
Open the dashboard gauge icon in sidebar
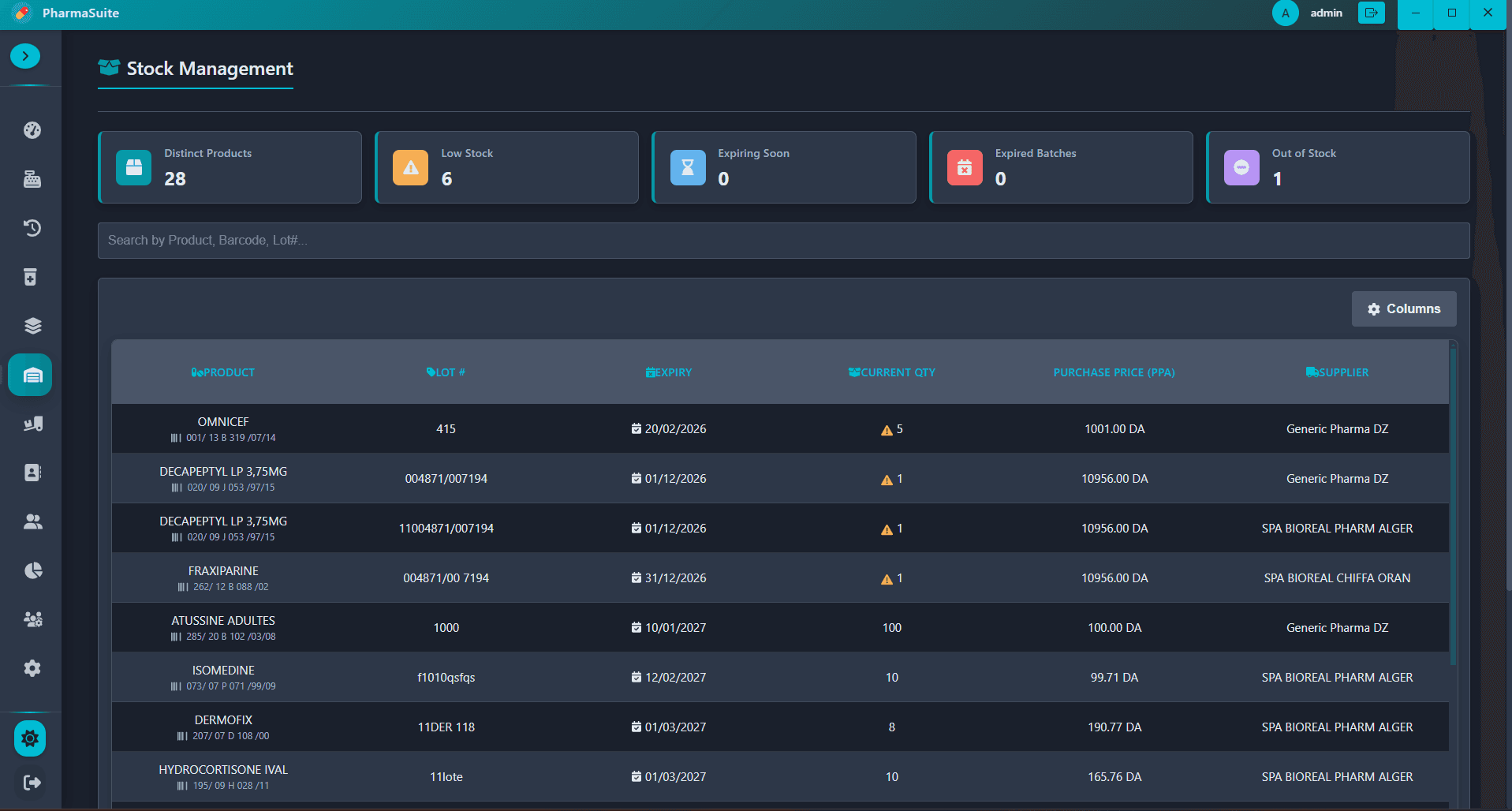click(x=32, y=130)
